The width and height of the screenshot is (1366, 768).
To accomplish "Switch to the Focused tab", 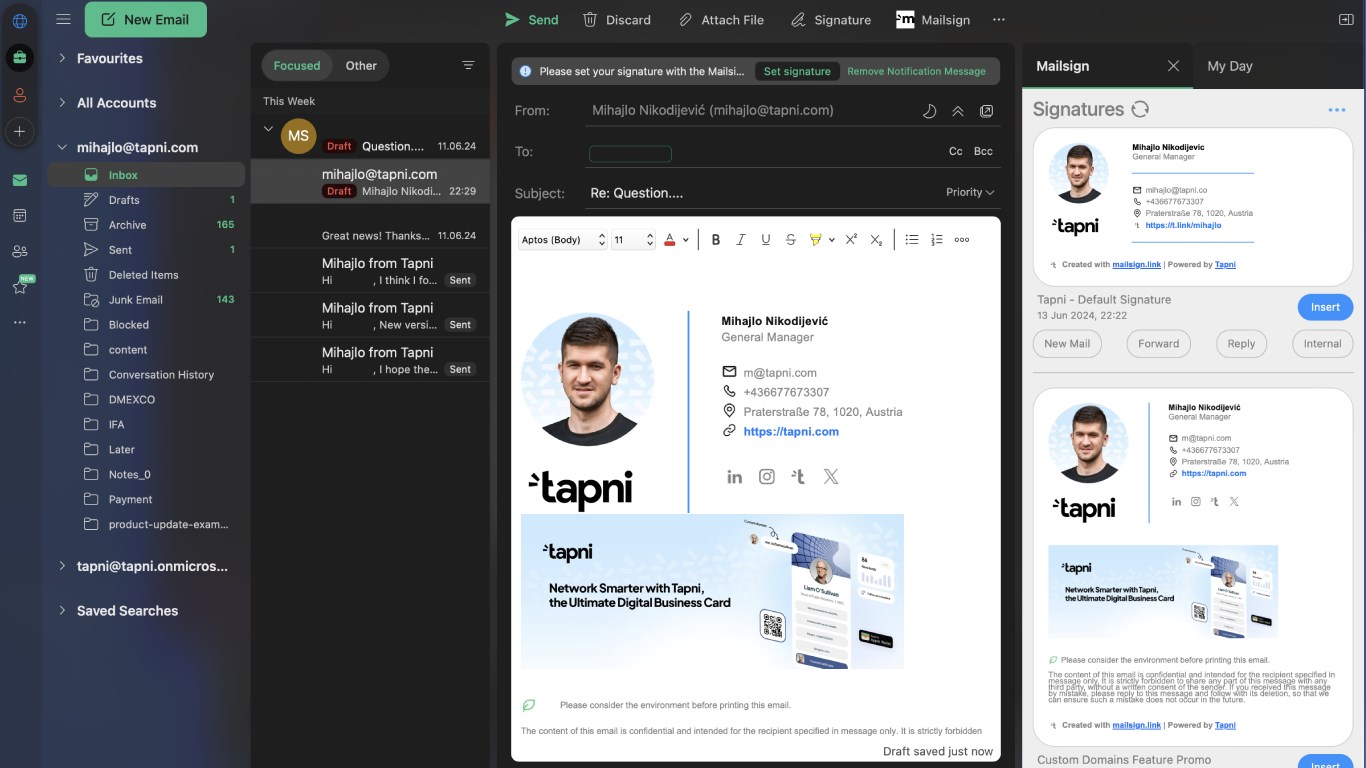I will click(297, 66).
